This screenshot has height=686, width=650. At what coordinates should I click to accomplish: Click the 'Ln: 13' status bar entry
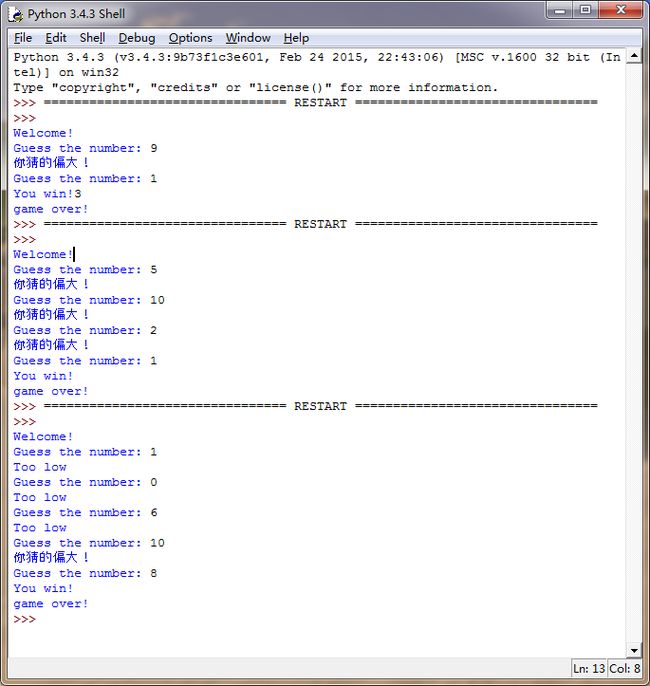coord(589,668)
